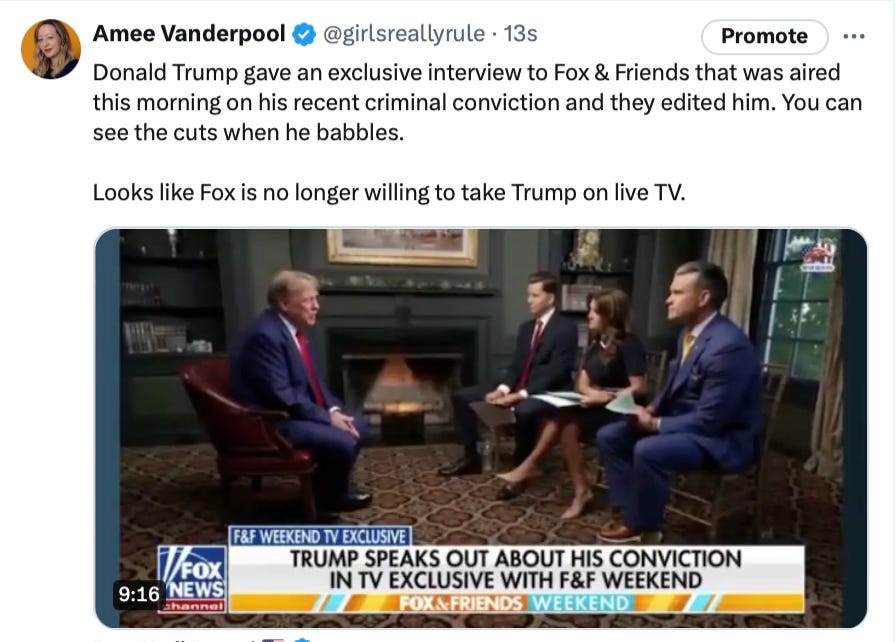Open the 13s timestamp permalink

521,34
